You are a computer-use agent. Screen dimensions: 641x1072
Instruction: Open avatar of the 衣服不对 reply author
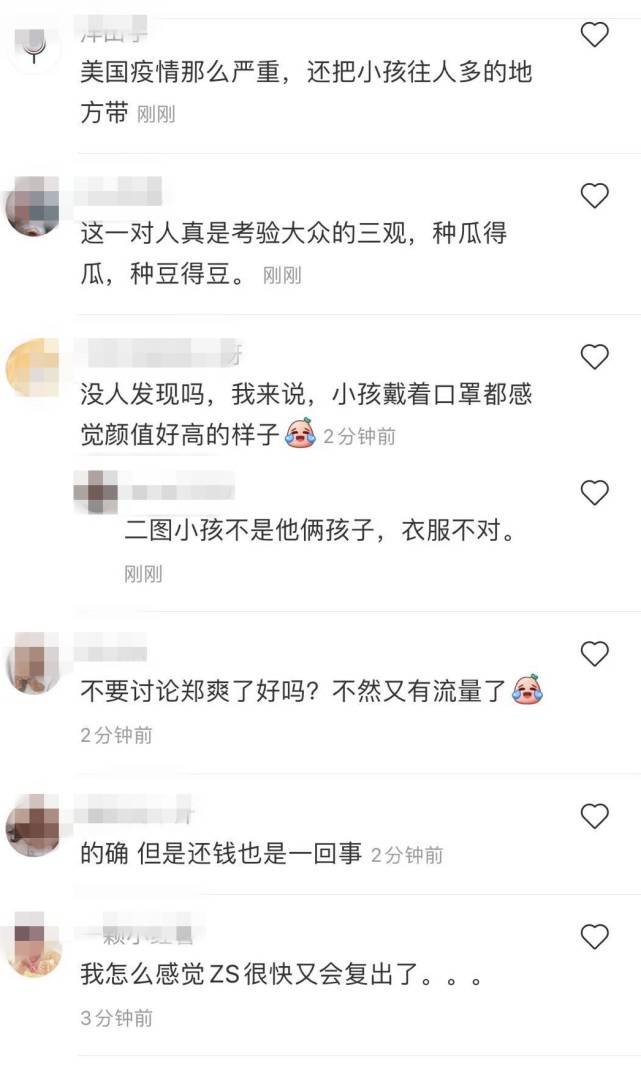[95, 491]
